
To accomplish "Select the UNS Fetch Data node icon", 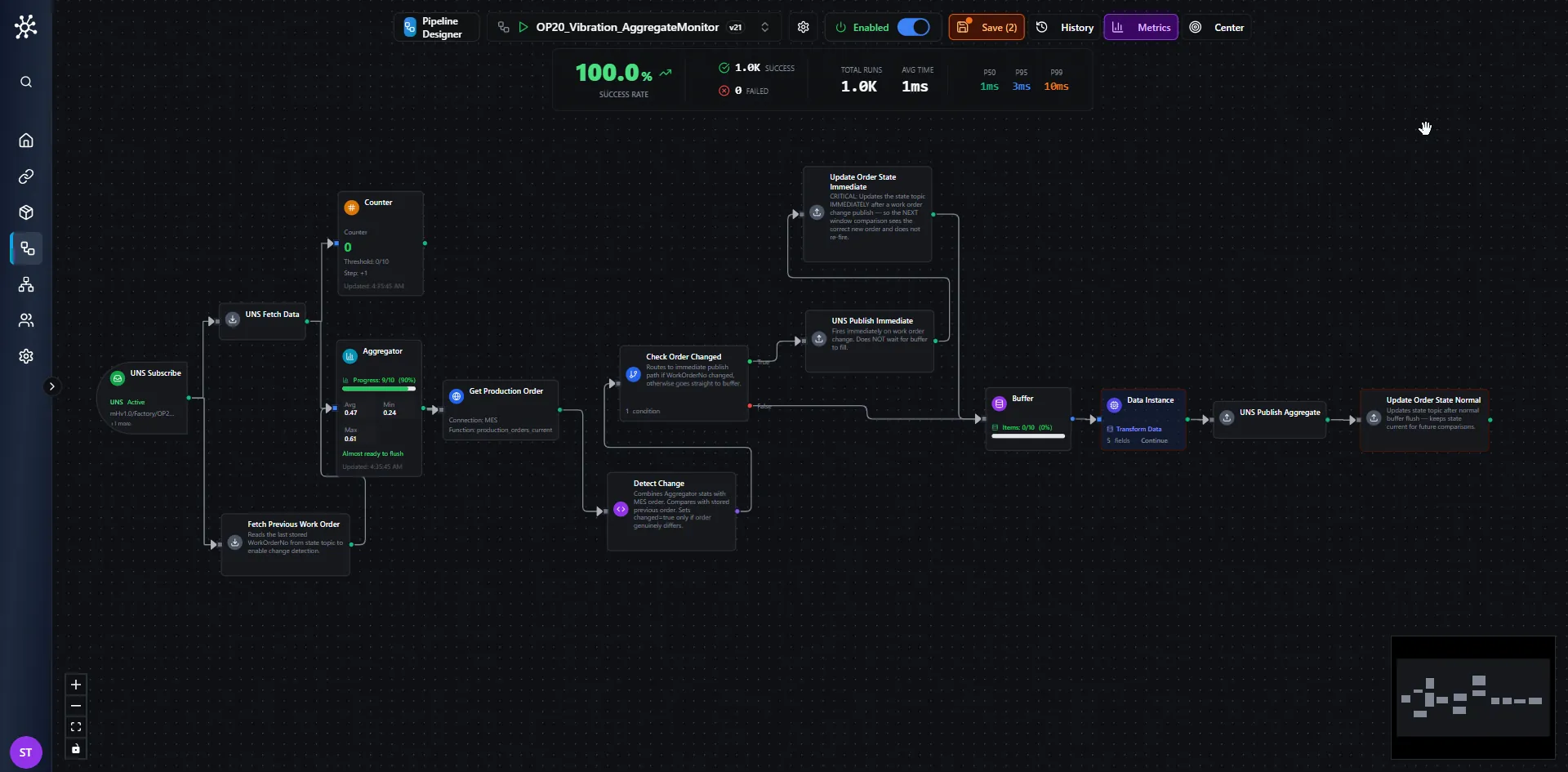I will click(233, 319).
